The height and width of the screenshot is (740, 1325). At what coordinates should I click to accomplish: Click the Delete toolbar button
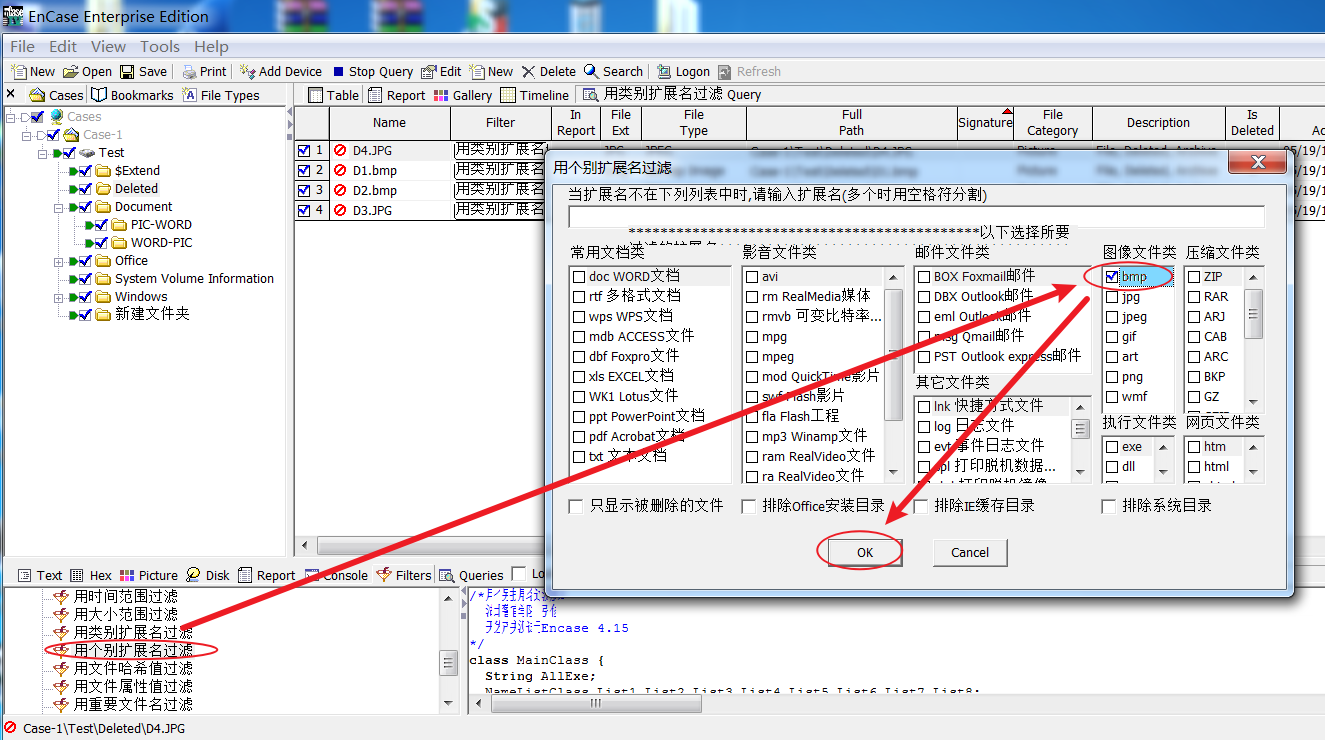(x=548, y=71)
